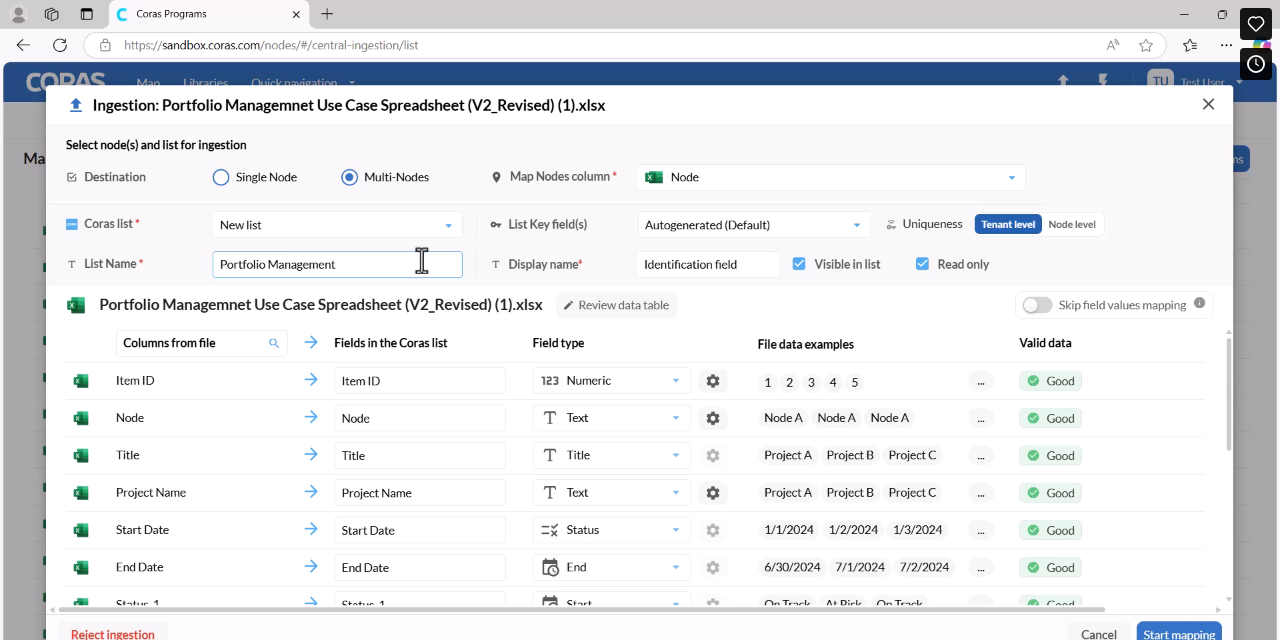The width and height of the screenshot is (1280, 640).
Task: Click the browser refresh icon
Action: 60,45
